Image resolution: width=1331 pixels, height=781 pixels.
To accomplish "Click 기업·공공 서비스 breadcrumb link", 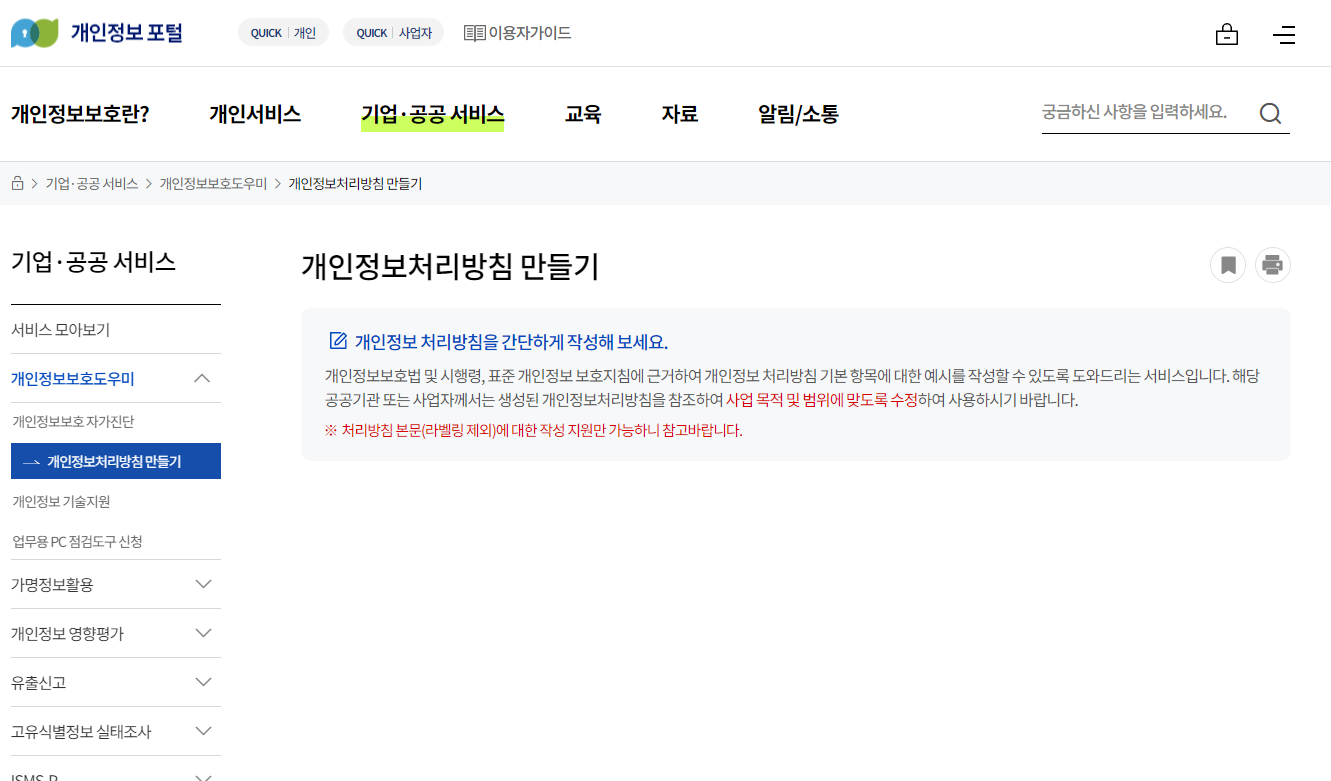I will pyautogui.click(x=92, y=184).
